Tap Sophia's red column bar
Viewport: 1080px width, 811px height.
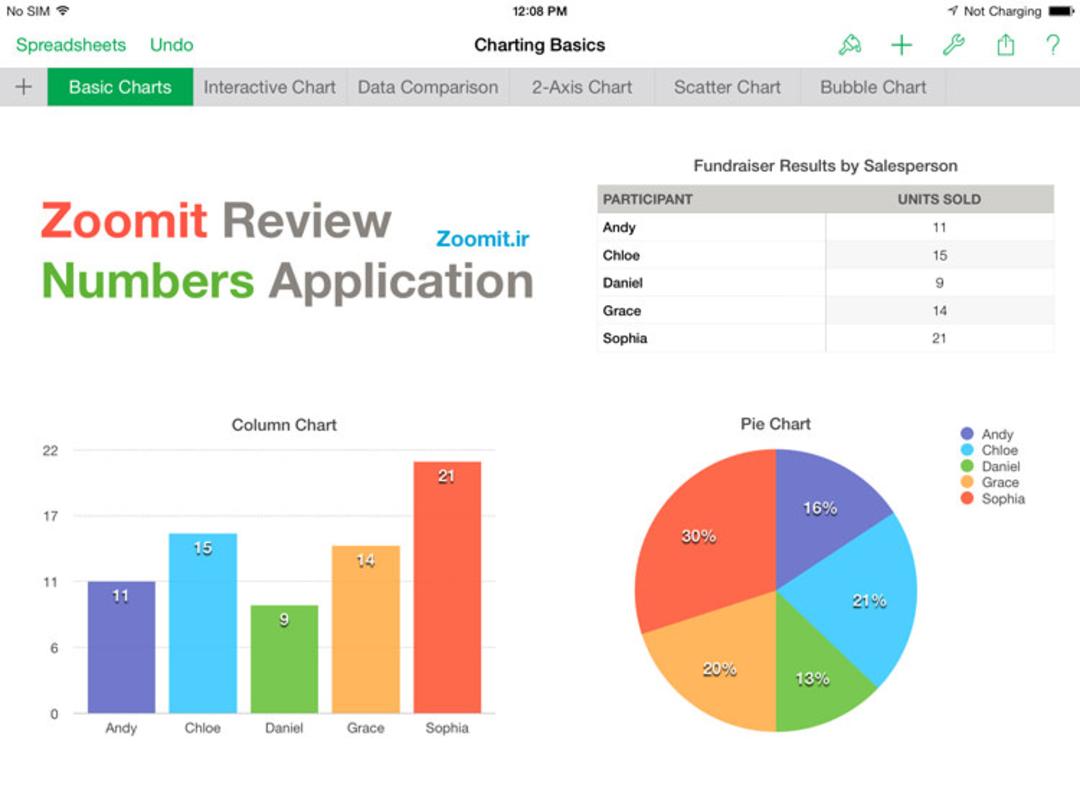point(447,587)
